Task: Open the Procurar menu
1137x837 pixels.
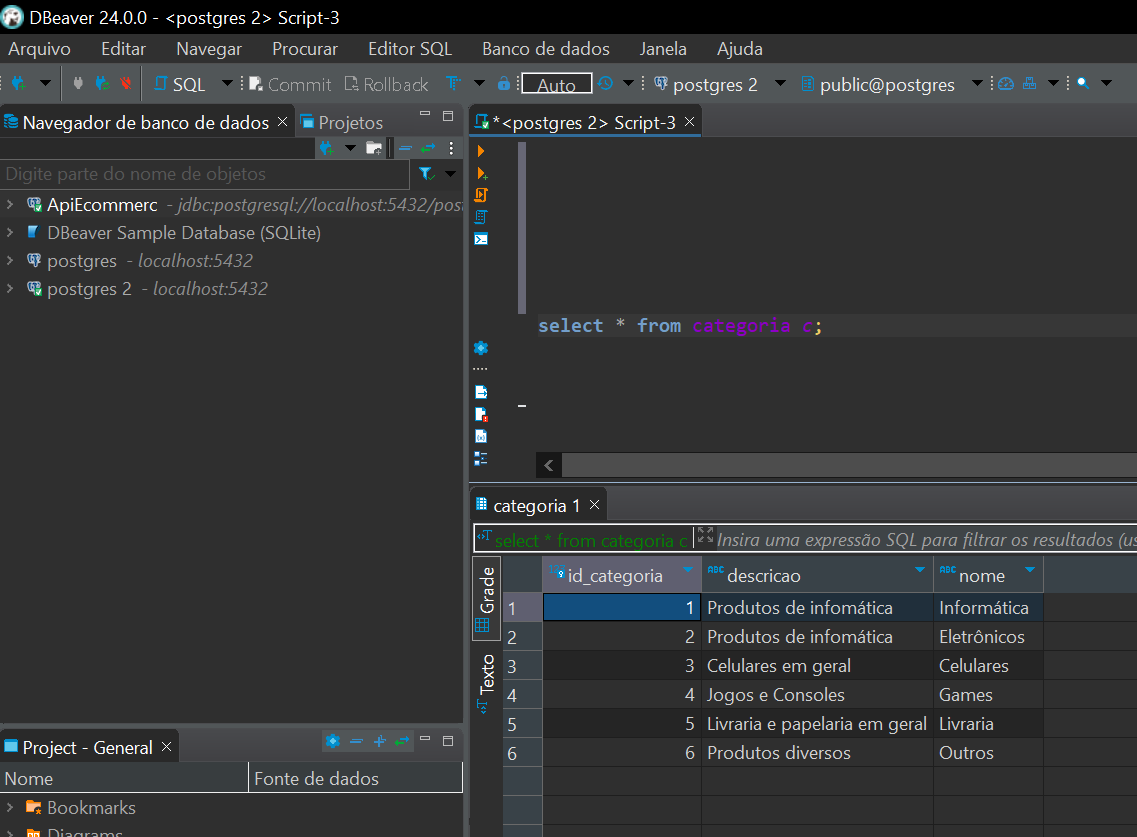Action: (x=305, y=49)
